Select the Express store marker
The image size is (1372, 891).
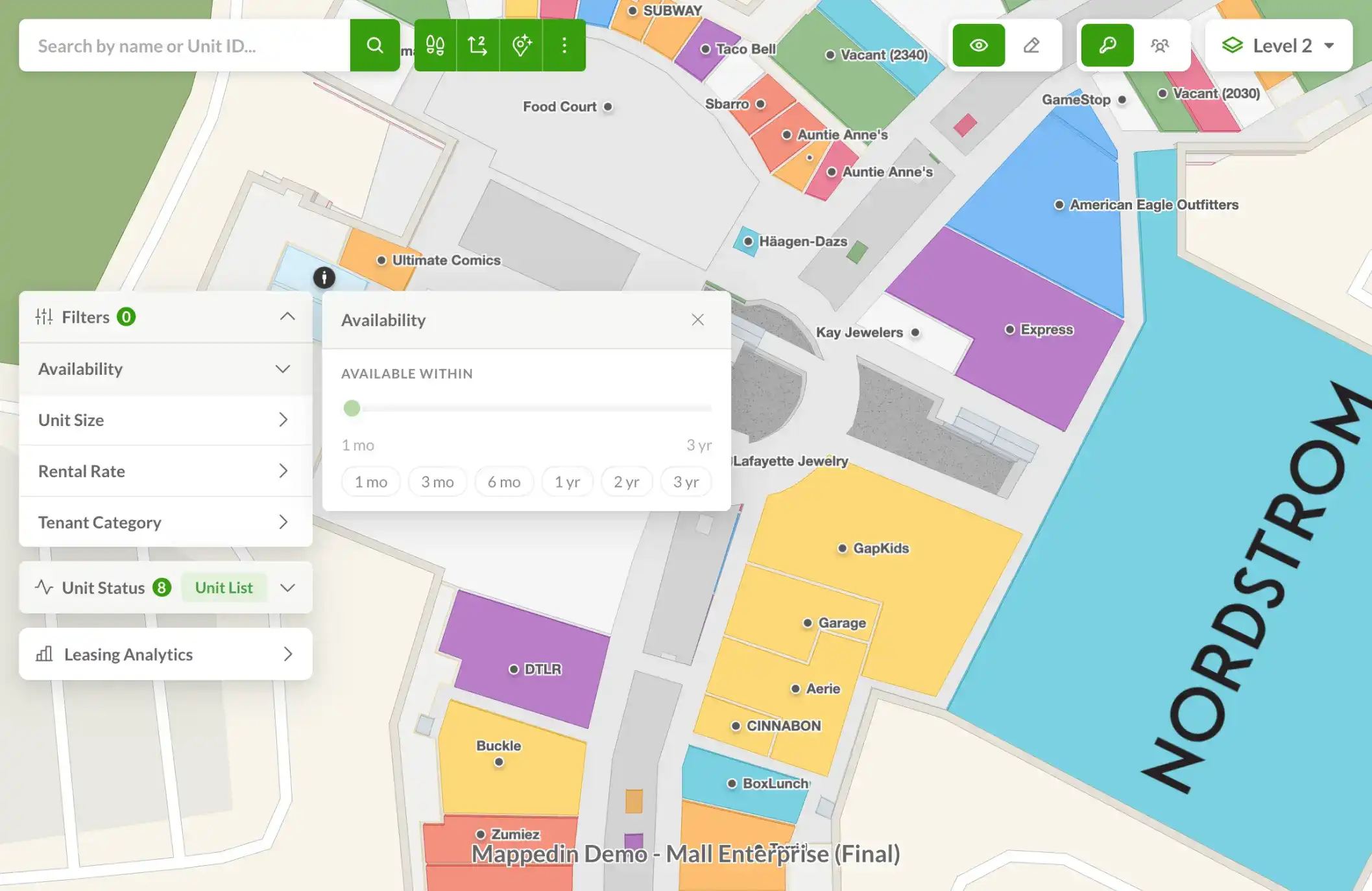(1010, 329)
